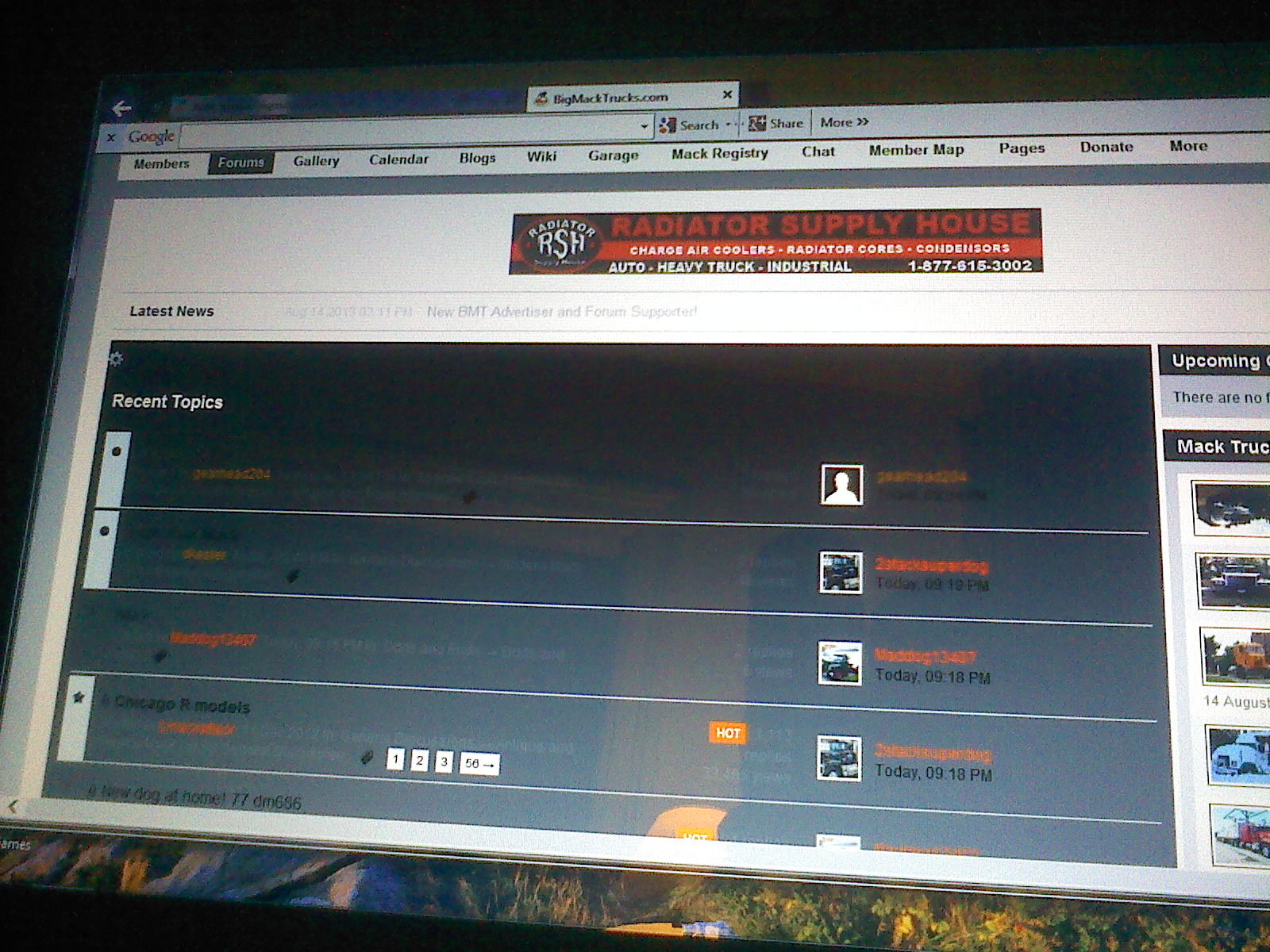This screenshot has width=1270, height=952.
Task: Click the second topic's unread dot marker
Action: (x=105, y=531)
